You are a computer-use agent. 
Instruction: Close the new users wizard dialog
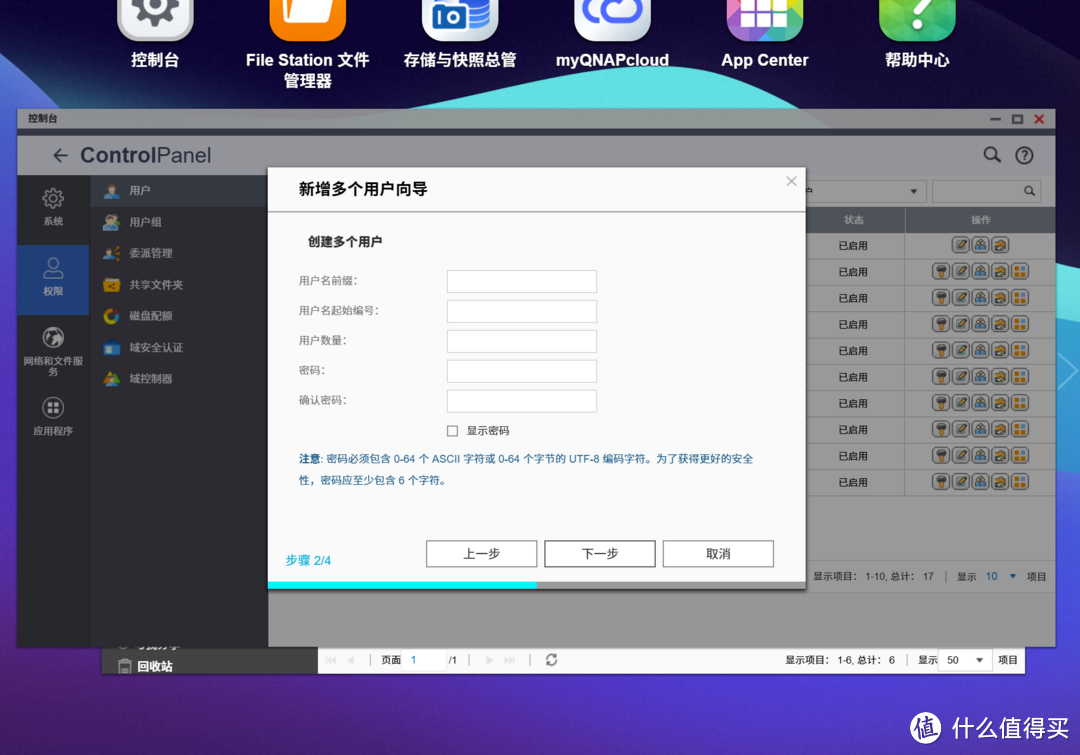791,181
